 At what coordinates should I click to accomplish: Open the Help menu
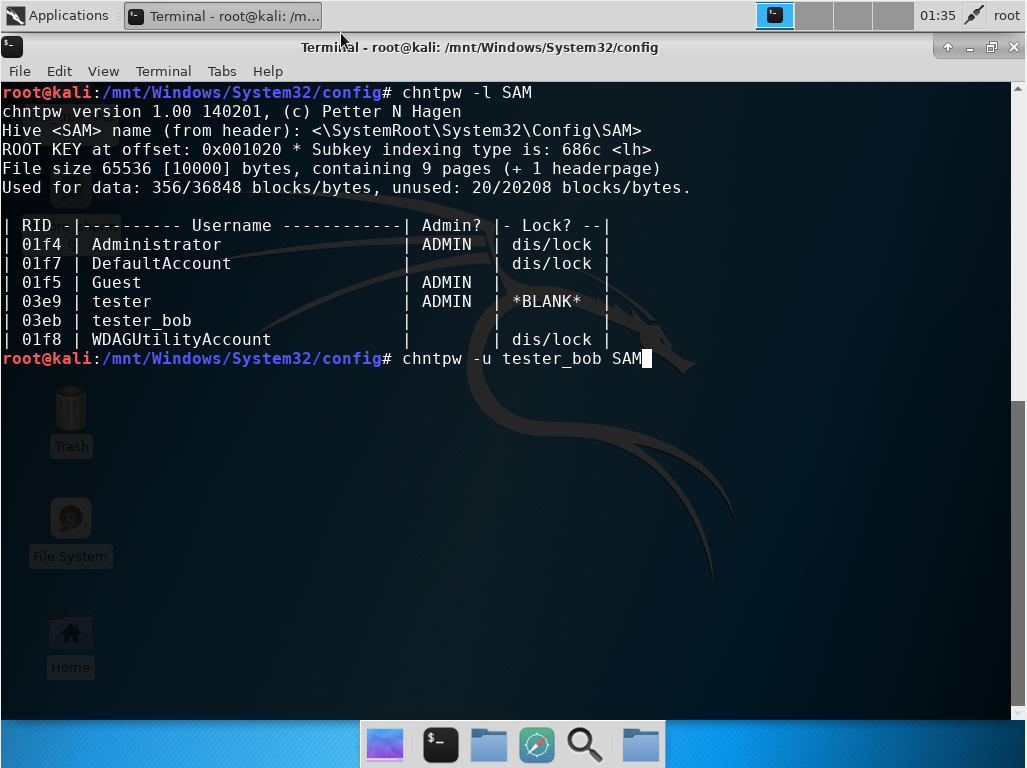coord(267,71)
